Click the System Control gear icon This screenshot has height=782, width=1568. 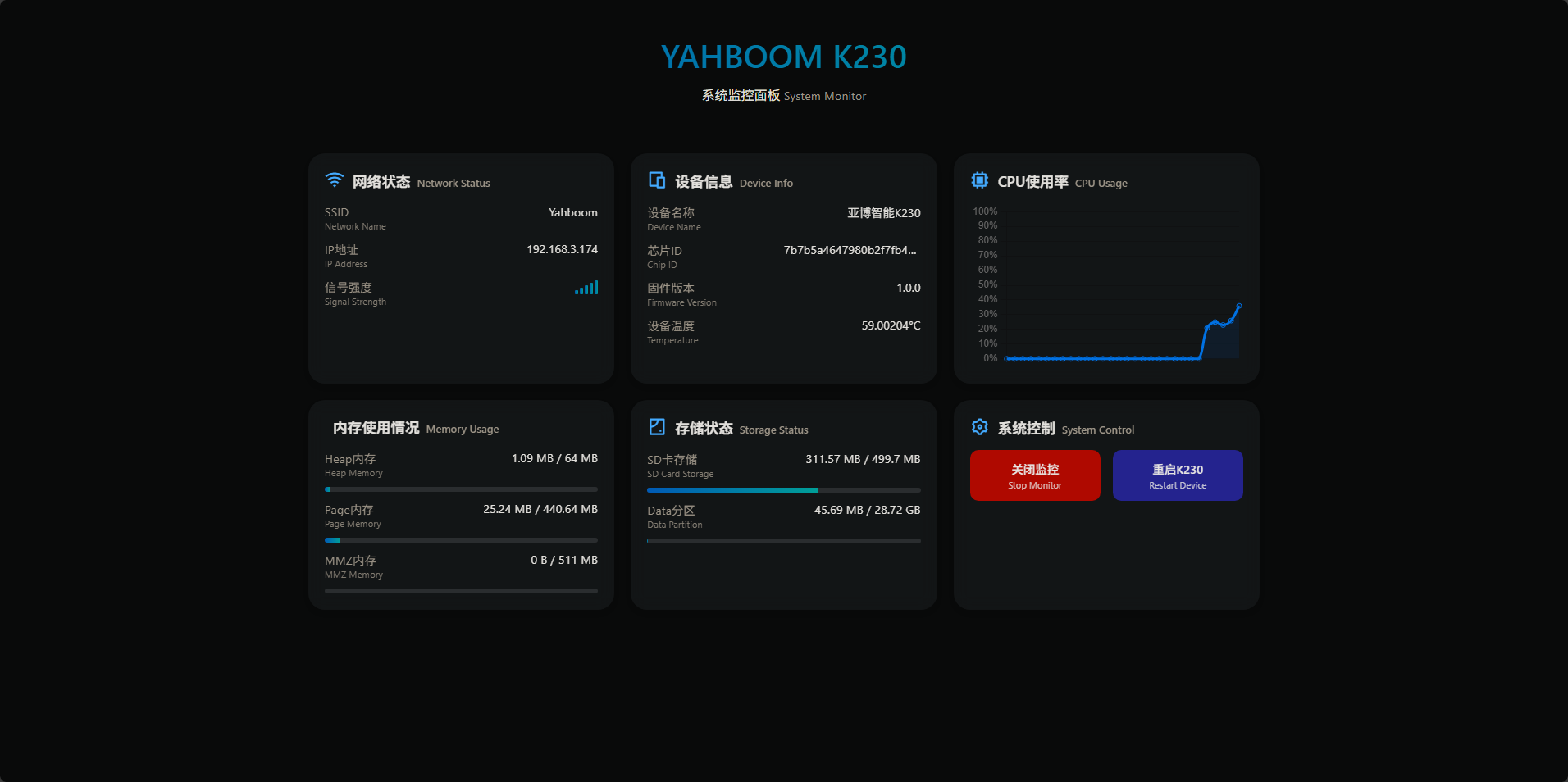pos(979,427)
